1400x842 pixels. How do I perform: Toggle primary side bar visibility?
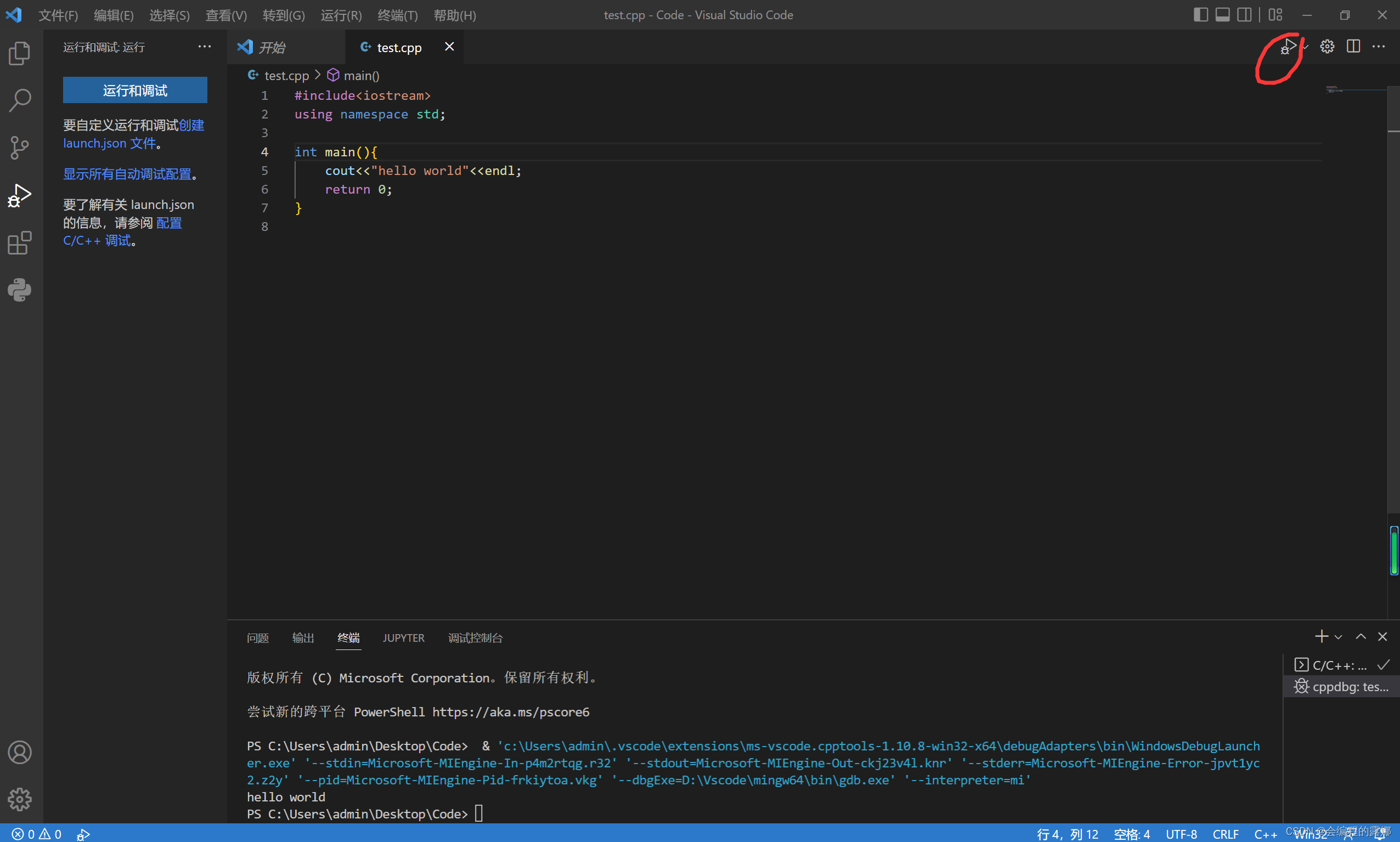1200,15
